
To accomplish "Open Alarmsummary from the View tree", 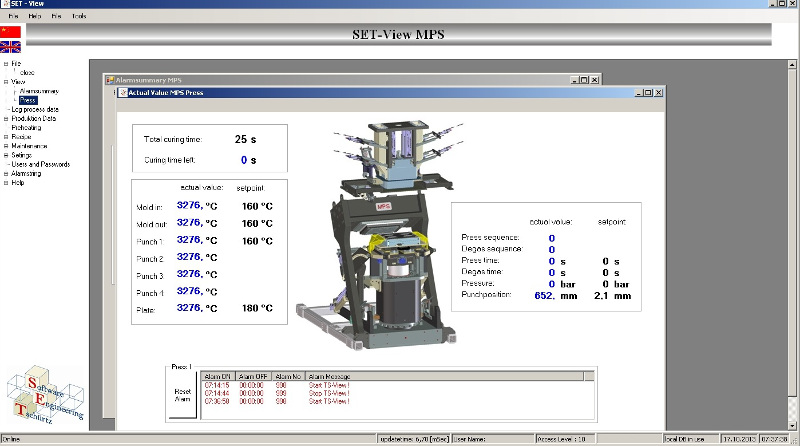I will [x=39, y=91].
